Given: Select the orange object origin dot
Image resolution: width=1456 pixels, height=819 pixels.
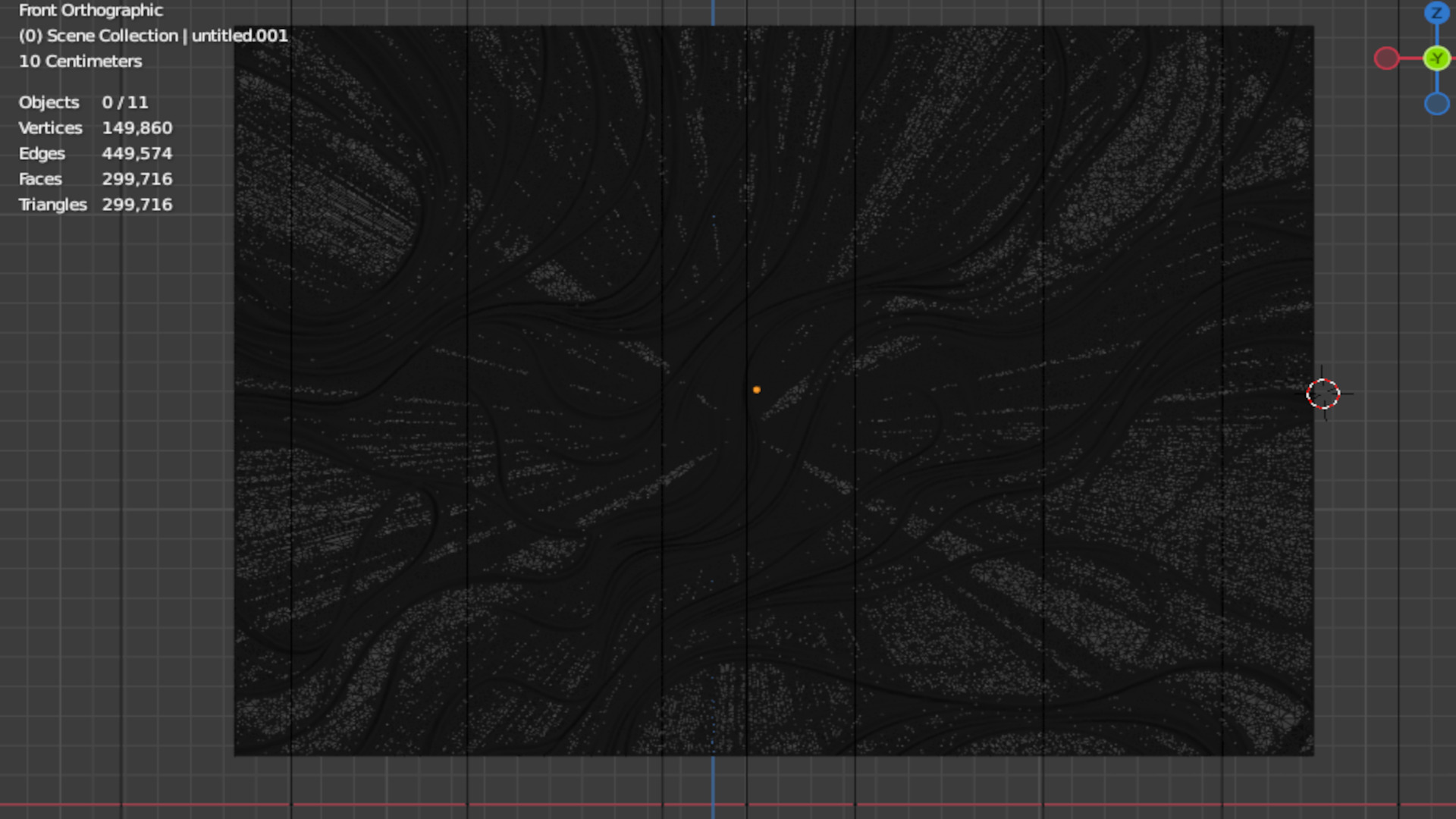Looking at the screenshot, I should (756, 390).
